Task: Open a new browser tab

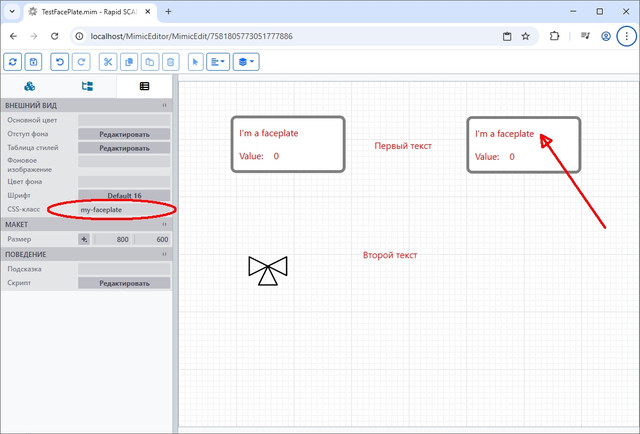Action: [x=168, y=11]
